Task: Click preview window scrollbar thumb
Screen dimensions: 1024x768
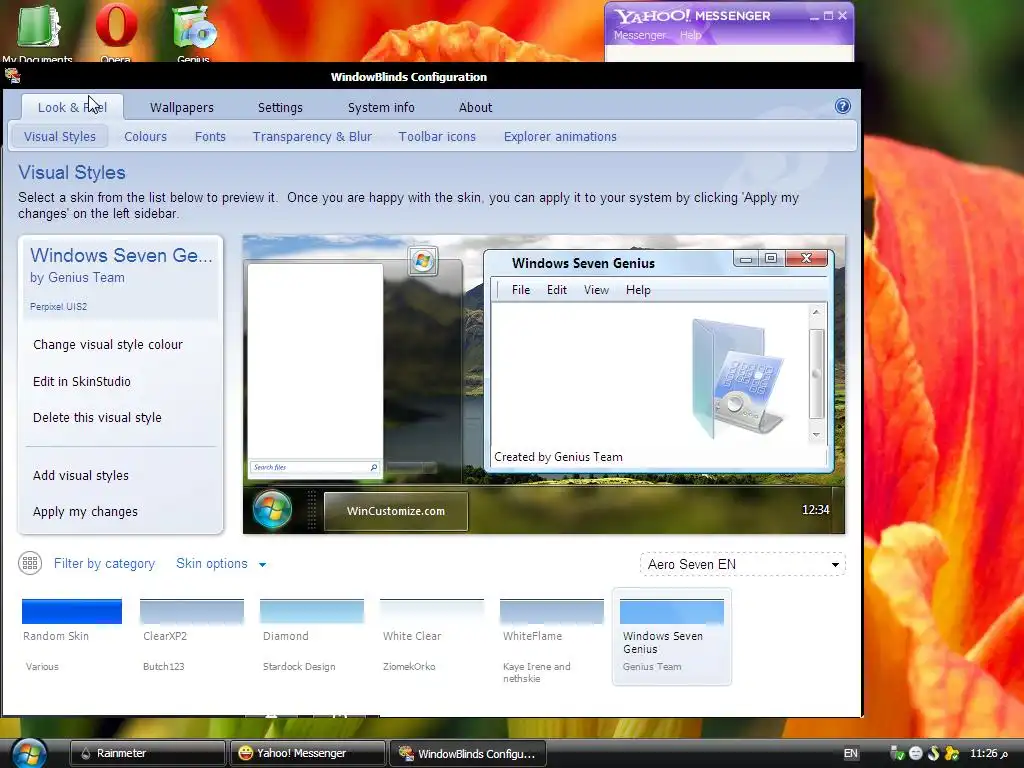Action: point(816,374)
